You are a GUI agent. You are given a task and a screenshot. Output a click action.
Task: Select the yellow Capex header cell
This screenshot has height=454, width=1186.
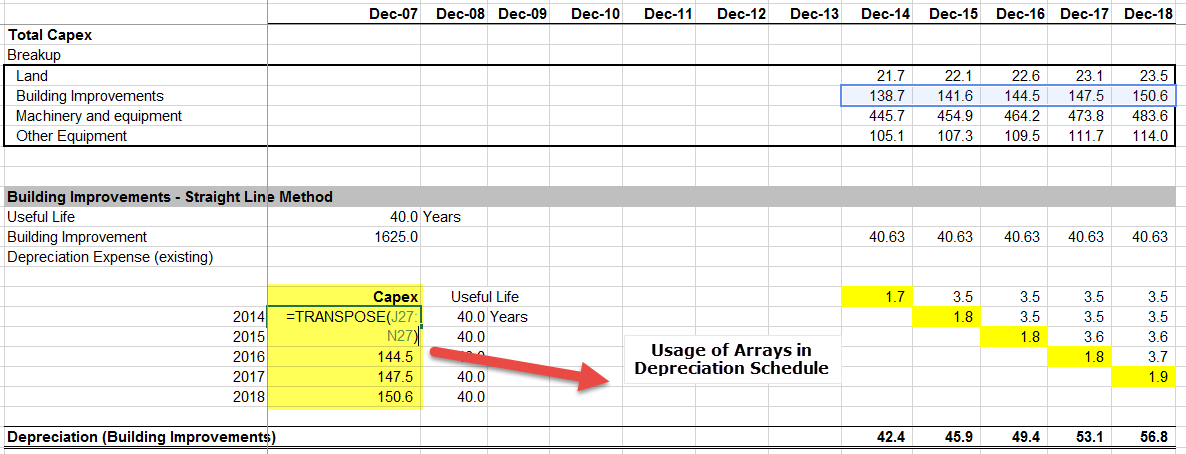point(344,297)
